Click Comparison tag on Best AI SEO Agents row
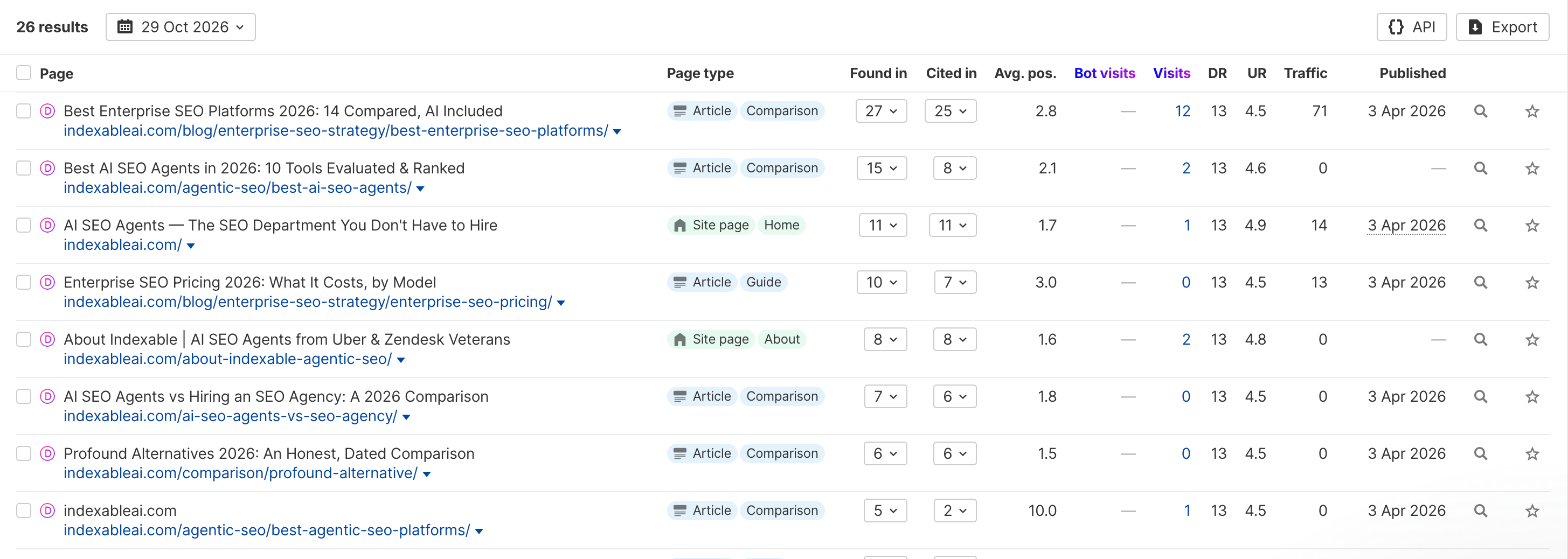 coord(783,168)
